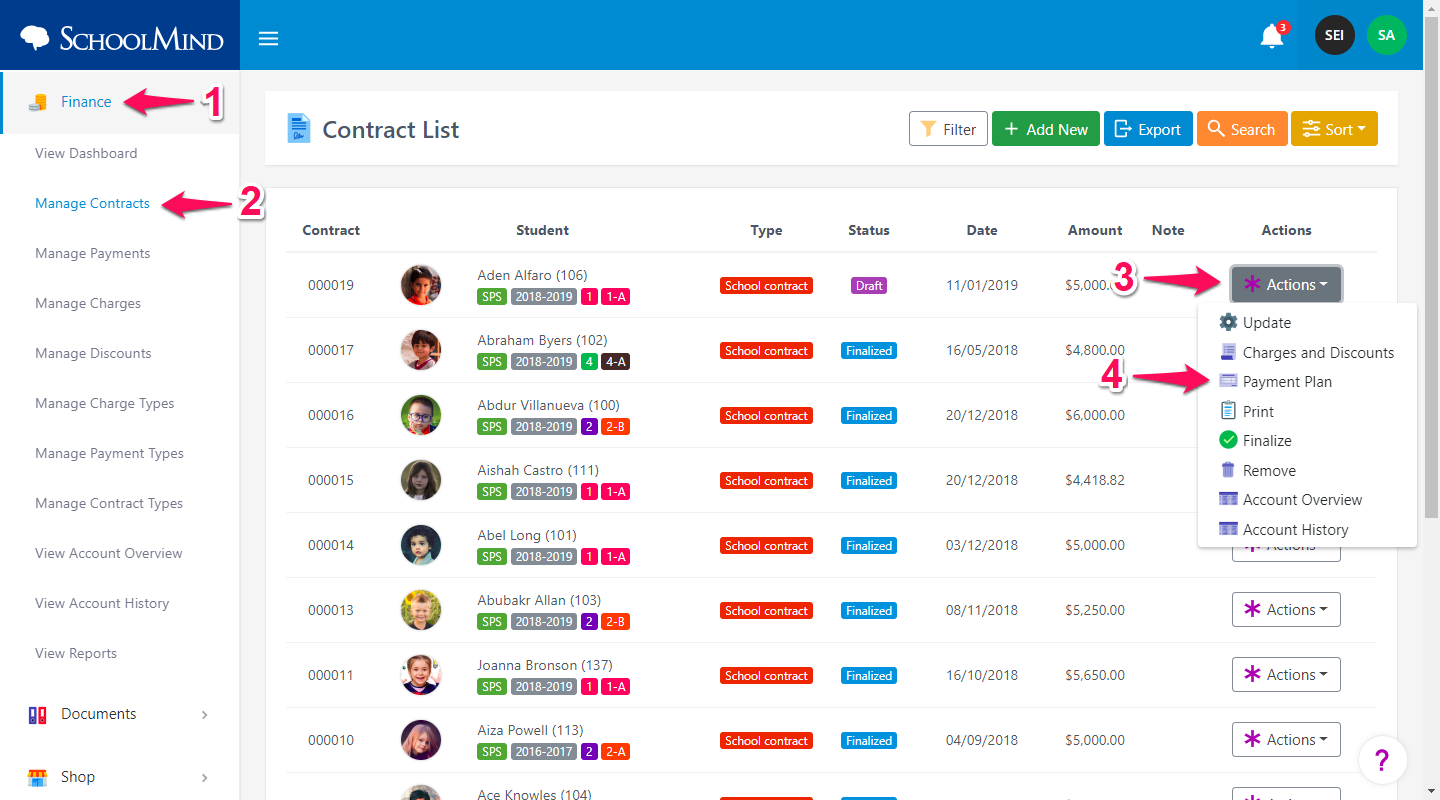1440x800 pixels.
Task: Collapse the Finance sidebar section
Action: 119,102
